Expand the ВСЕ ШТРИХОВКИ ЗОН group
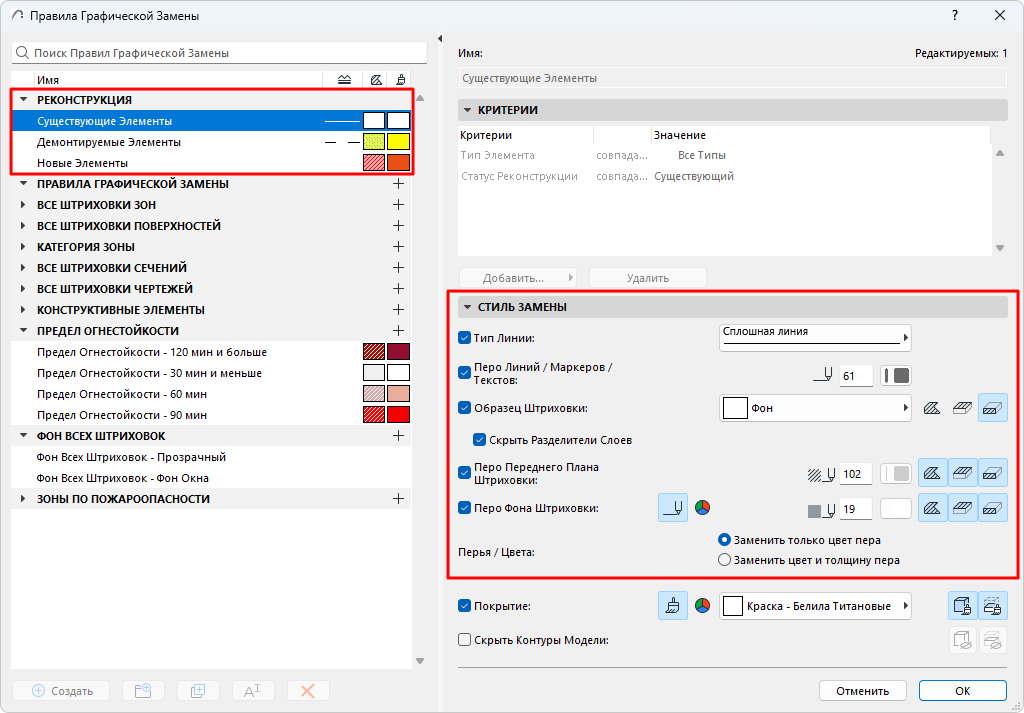The height and width of the screenshot is (713, 1024). (x=24, y=205)
